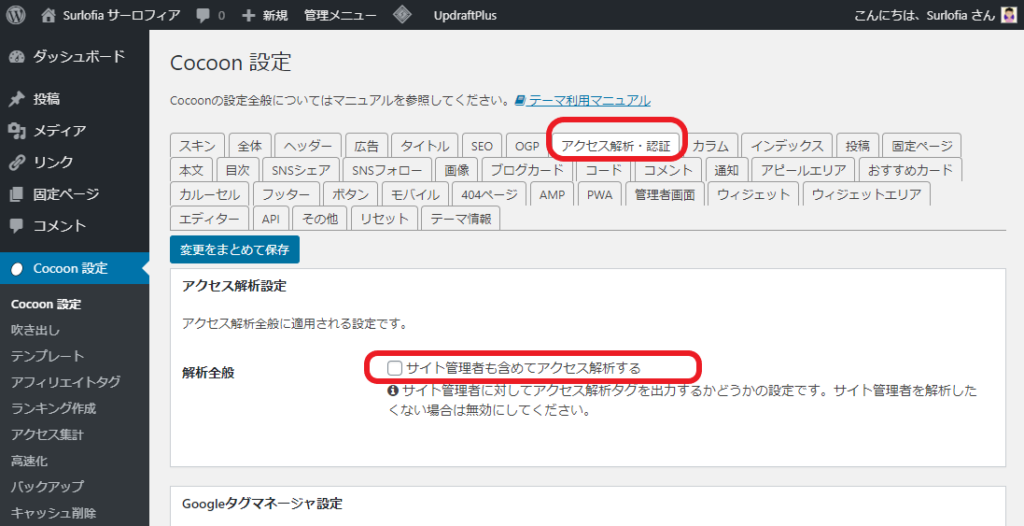Image resolution: width=1024 pixels, height=526 pixels.
Task: Switch to the 目次 tab
Action: coord(238,170)
